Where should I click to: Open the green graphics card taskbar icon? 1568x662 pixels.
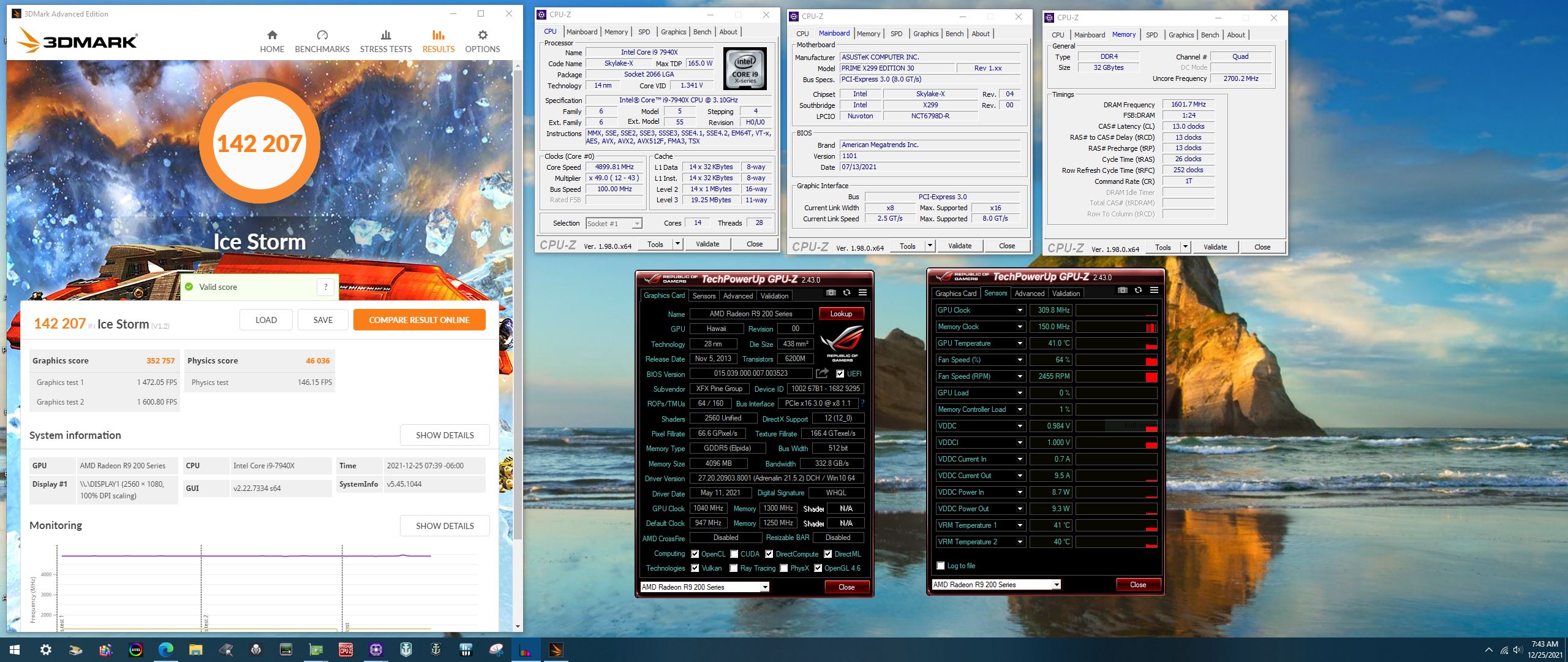tap(316, 650)
